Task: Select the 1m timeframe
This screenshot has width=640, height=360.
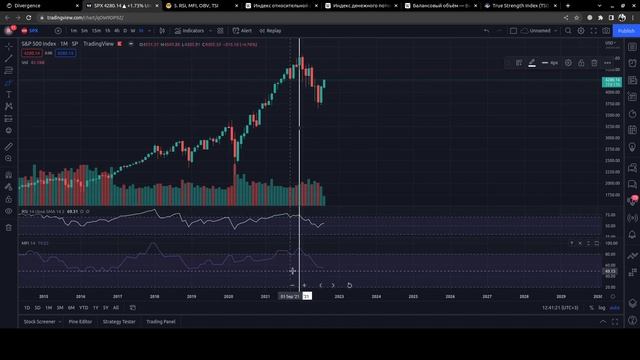Action: pos(73,31)
